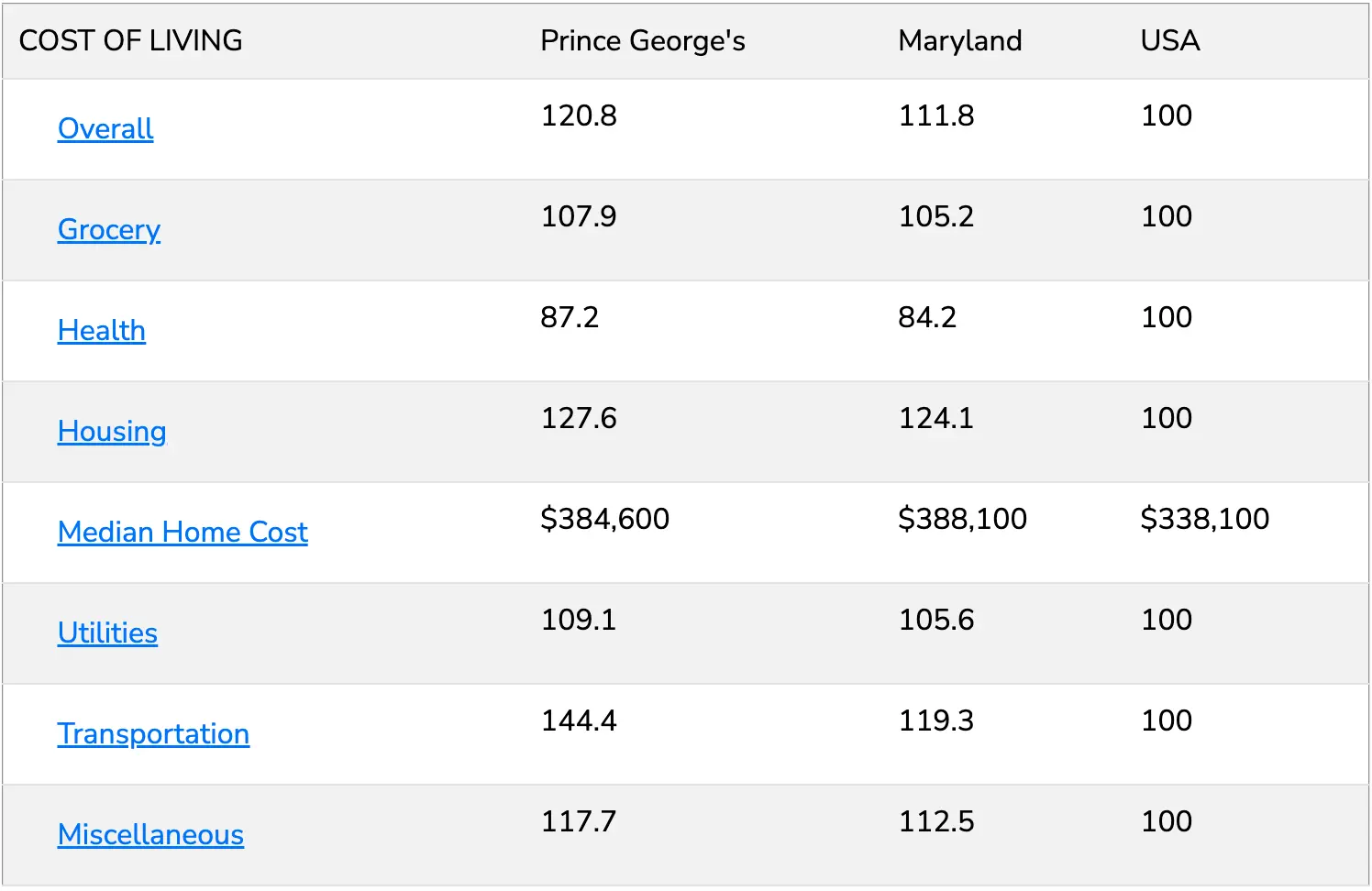Follow the Housing link

(x=112, y=432)
